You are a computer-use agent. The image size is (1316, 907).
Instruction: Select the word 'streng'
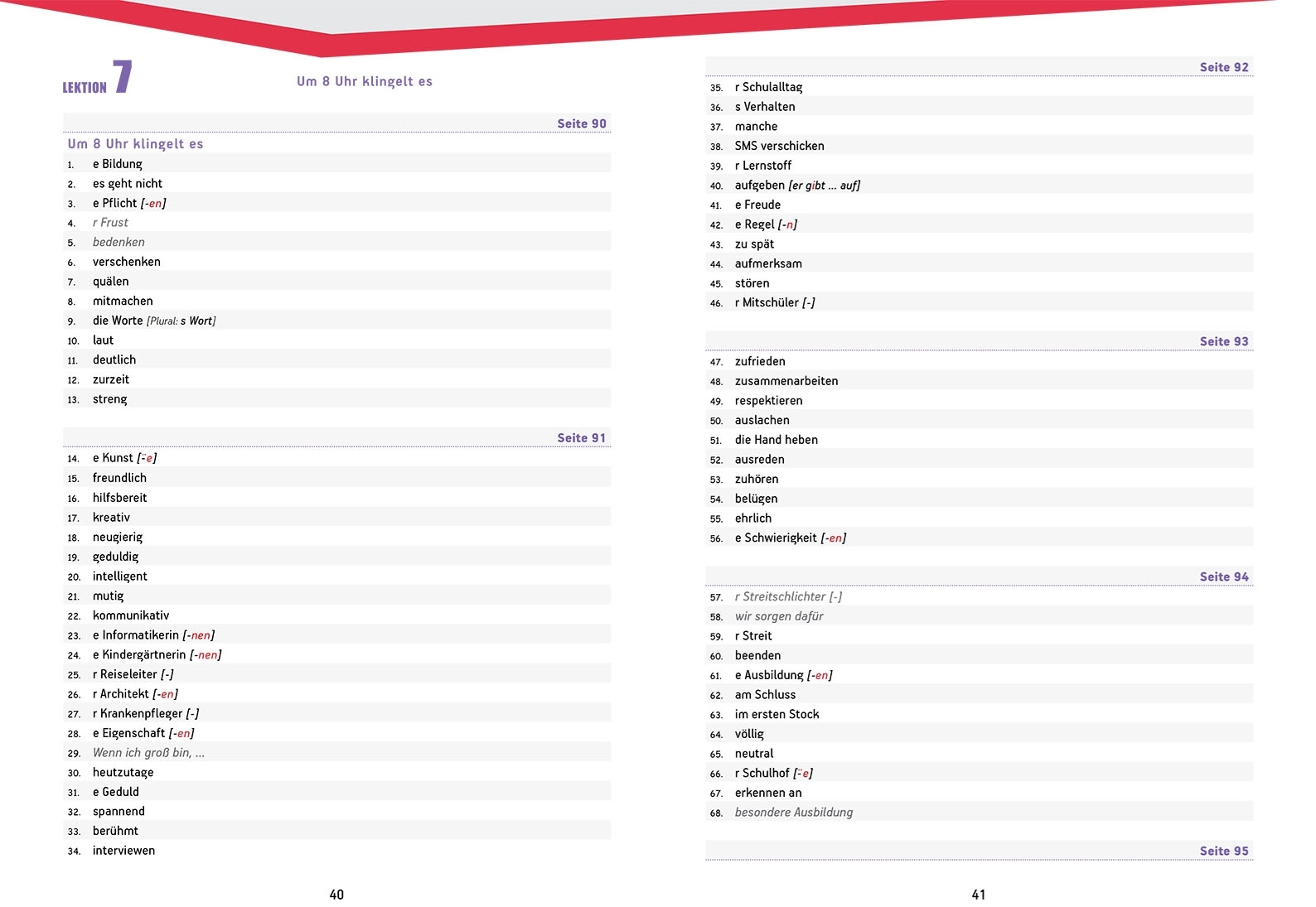(x=109, y=399)
